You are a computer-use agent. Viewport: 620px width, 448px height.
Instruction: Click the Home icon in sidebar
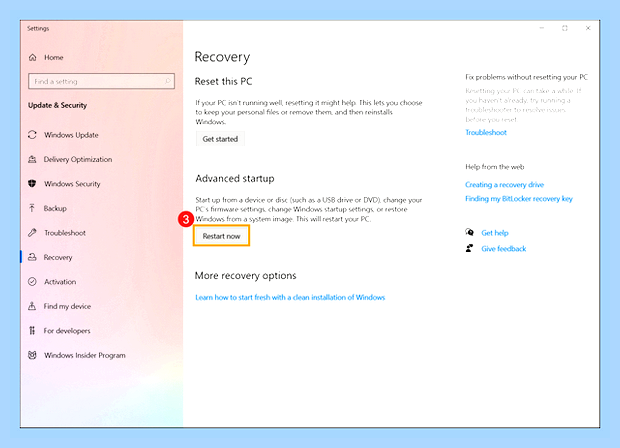click(32, 57)
